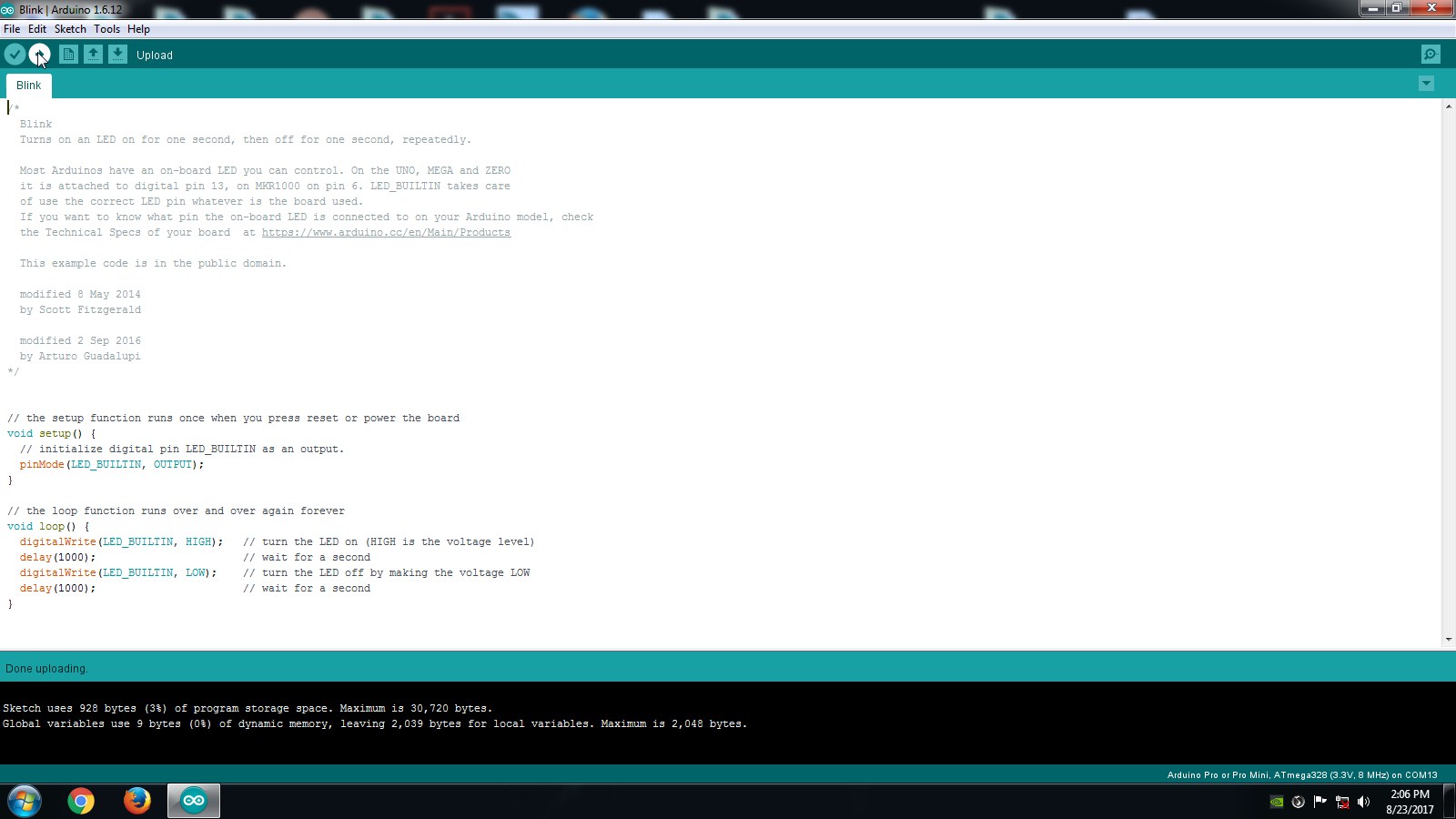Screen dimensions: 1456x819
Task: Click 'digitalWrite(LED_BUILTIN, HIGH);' statement
Action: (x=121, y=542)
